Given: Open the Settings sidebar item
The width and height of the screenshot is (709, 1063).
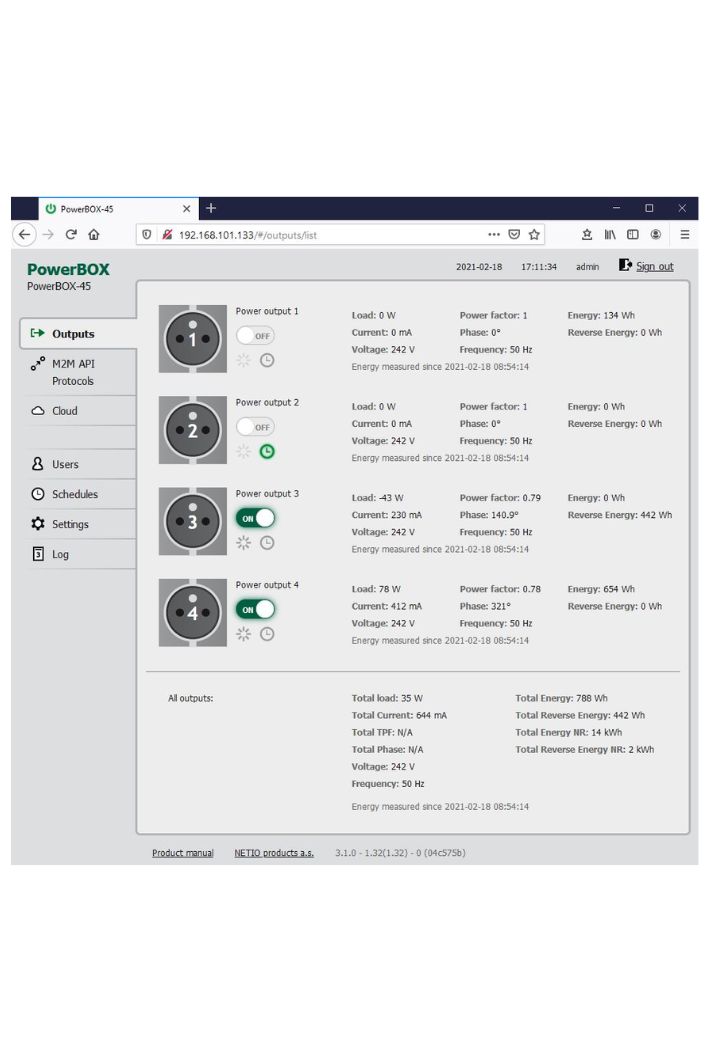Looking at the screenshot, I should 70,524.
